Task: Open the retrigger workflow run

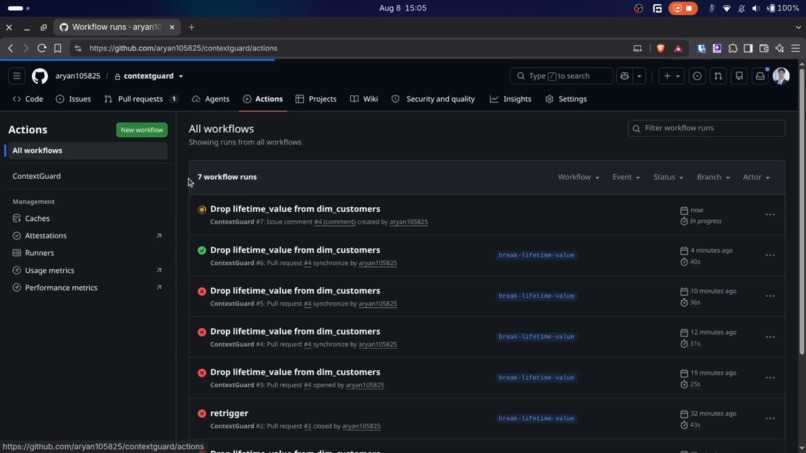Action: 229,413
